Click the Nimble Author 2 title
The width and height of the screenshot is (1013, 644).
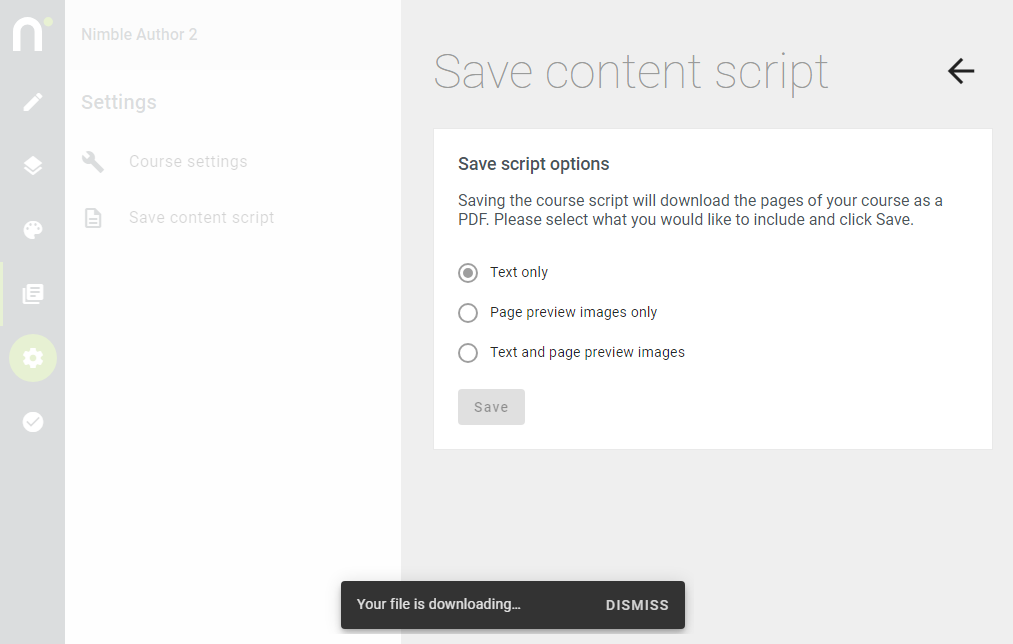tap(139, 34)
